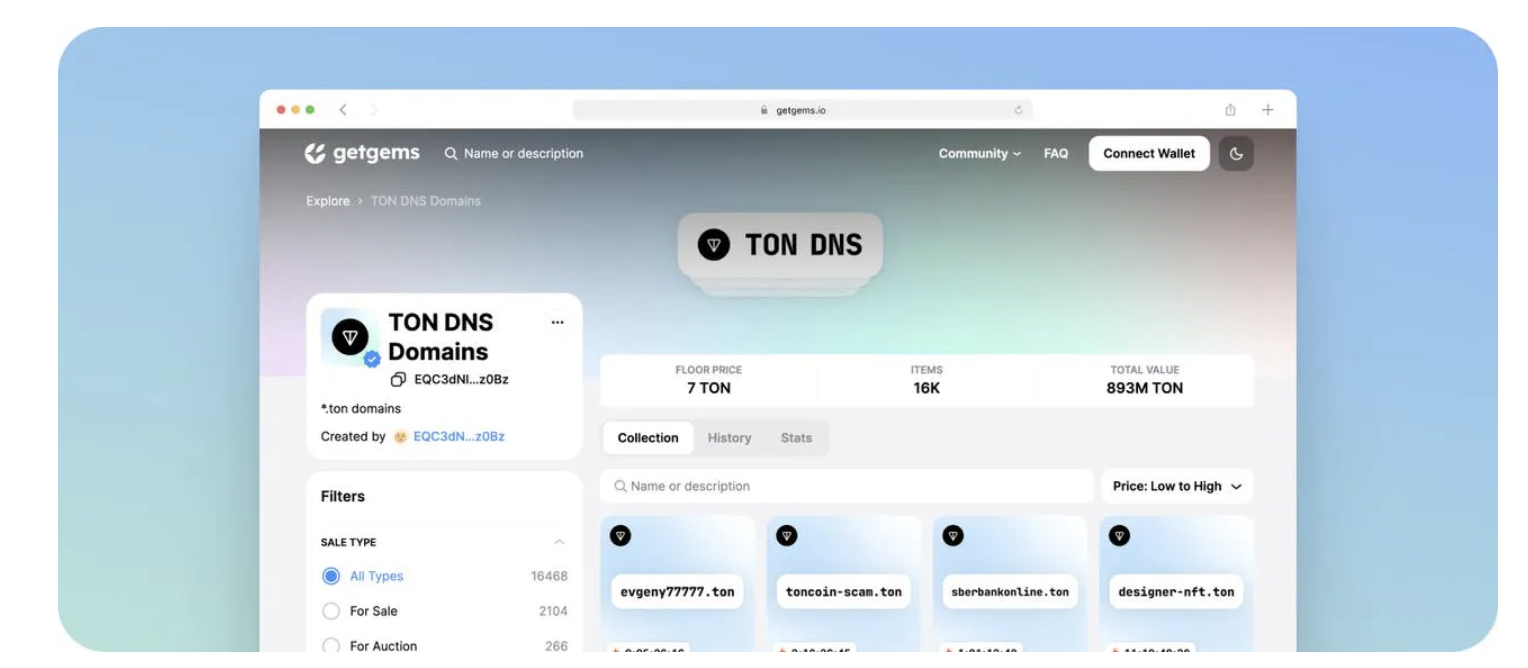
Task: Click TON DNS Domains breadcrumb
Action: (x=426, y=201)
